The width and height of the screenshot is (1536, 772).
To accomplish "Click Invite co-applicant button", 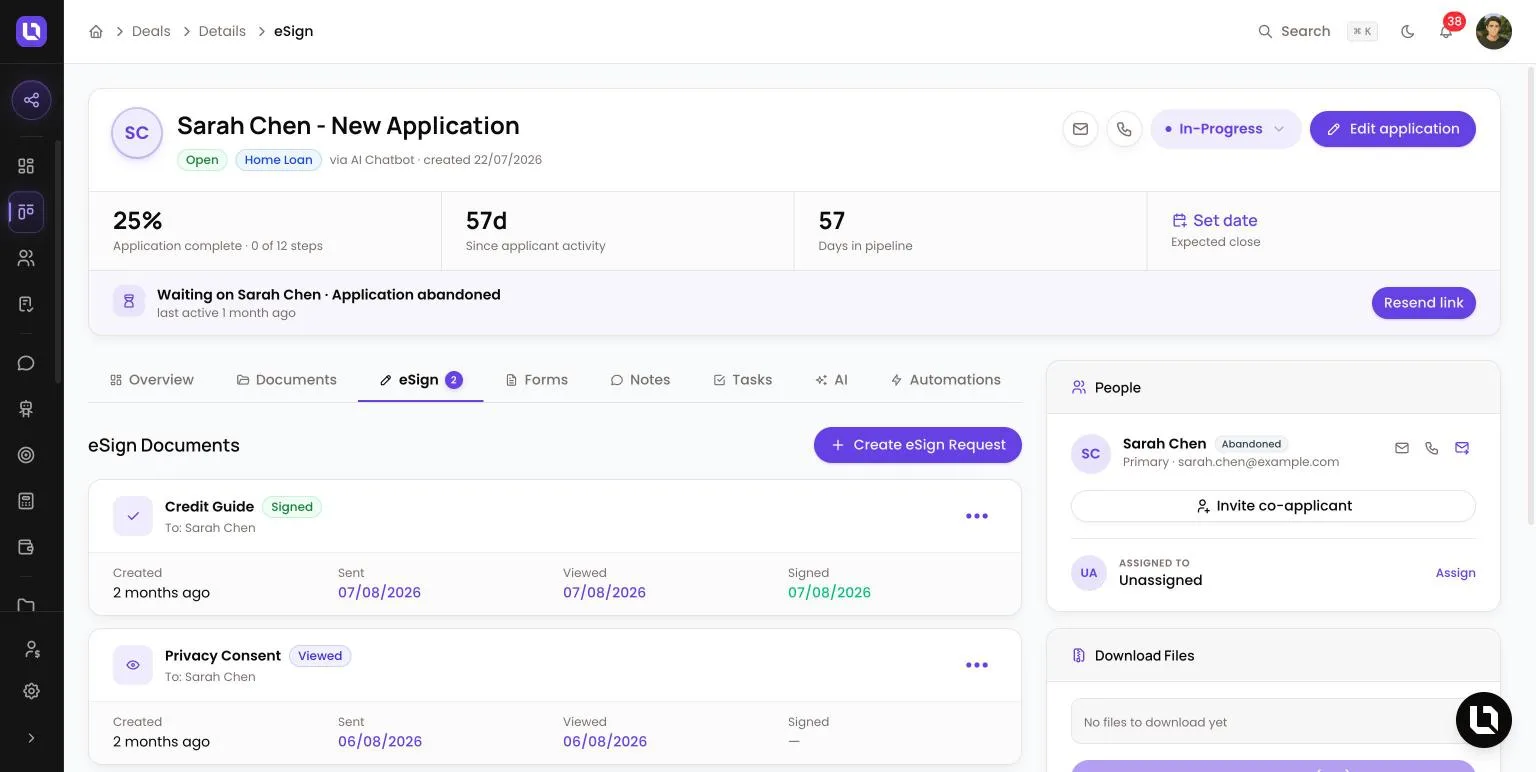I will point(1273,506).
